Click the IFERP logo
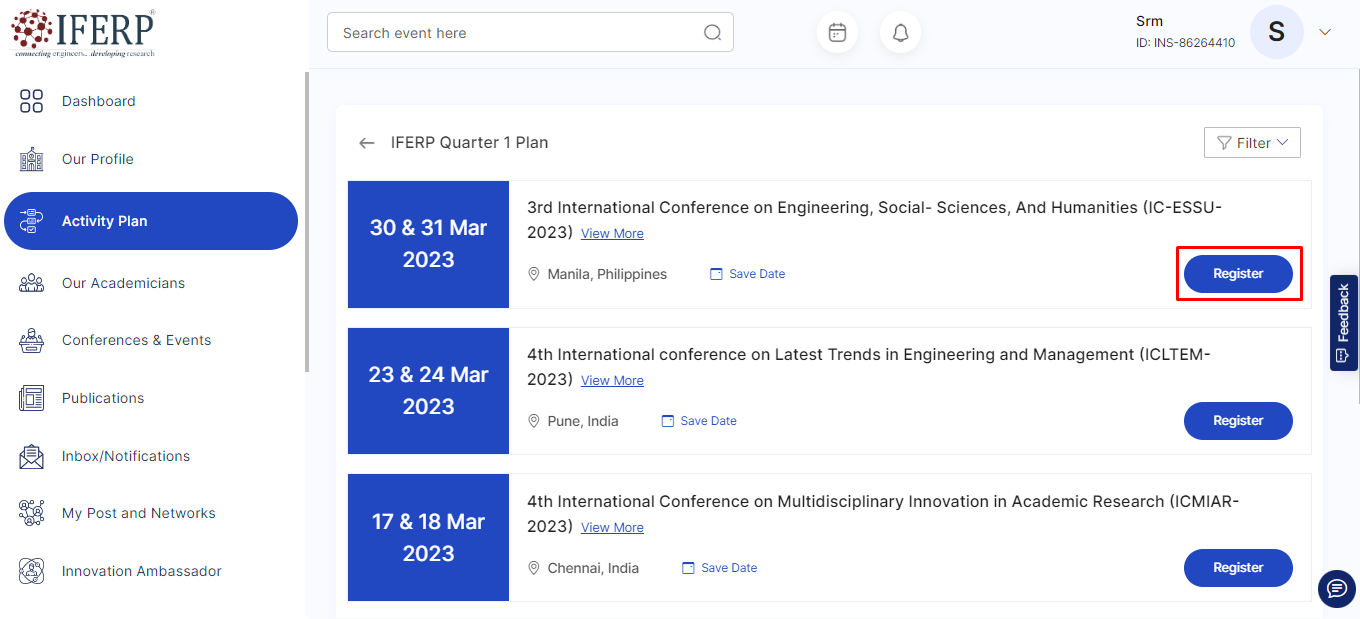Image resolution: width=1360 pixels, height=619 pixels. pos(83,32)
